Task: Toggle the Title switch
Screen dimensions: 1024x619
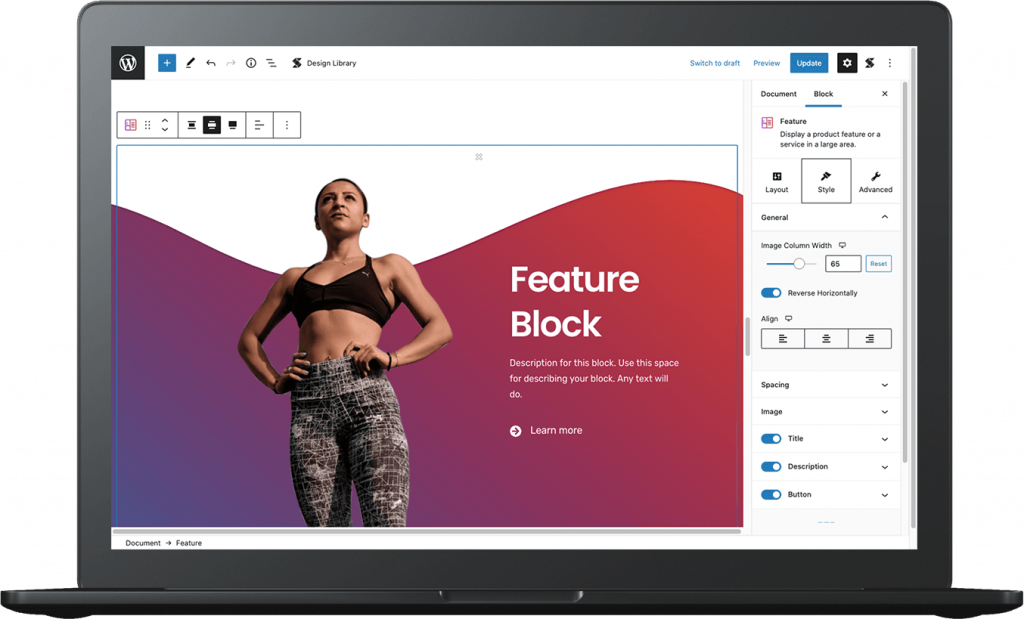Action: [771, 439]
